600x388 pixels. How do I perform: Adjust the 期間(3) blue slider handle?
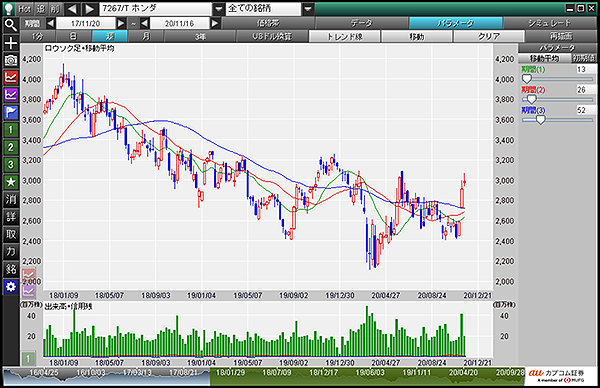pyautogui.click(x=540, y=120)
